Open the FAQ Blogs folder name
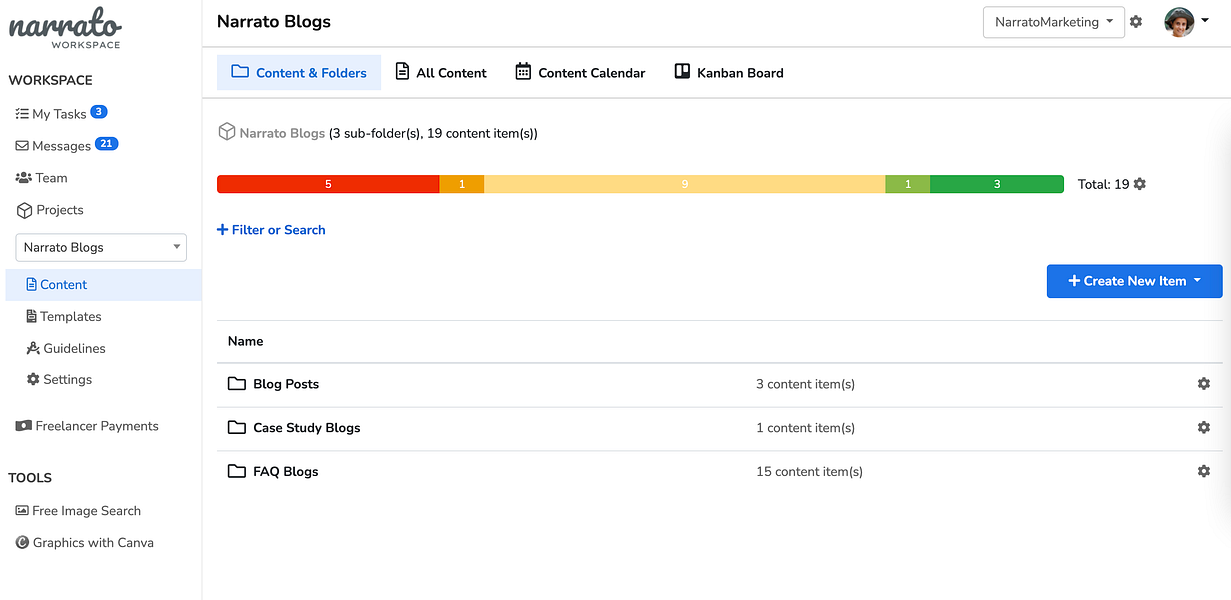Viewport: 1231px width, 600px height. pyautogui.click(x=286, y=472)
